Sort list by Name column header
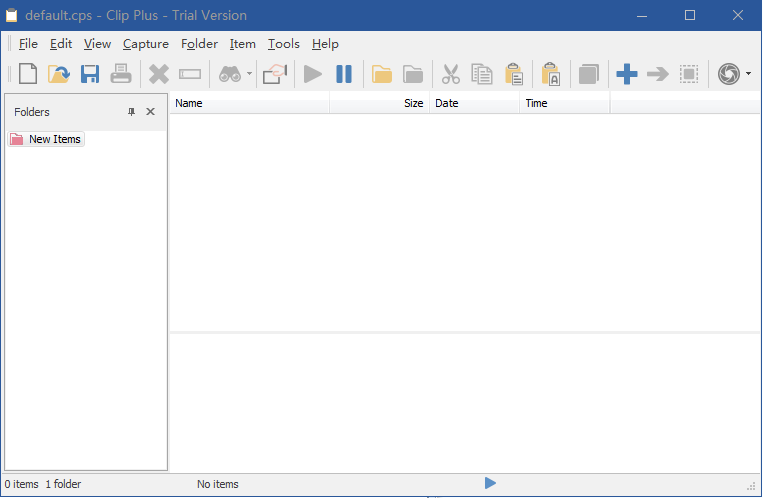763x498 pixels. [250, 103]
